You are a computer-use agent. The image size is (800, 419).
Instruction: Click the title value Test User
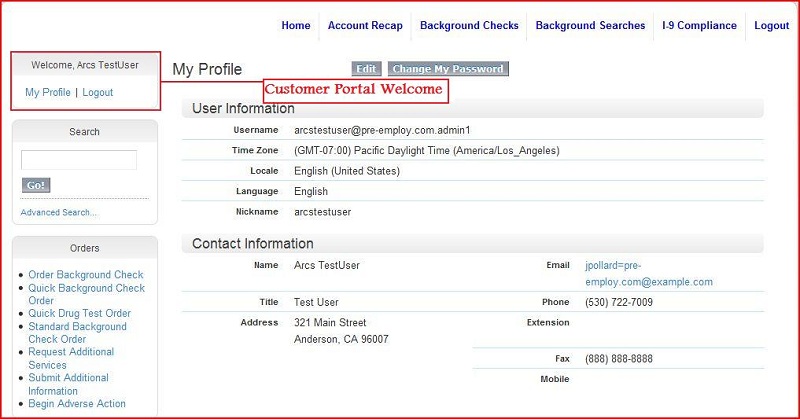point(316,302)
